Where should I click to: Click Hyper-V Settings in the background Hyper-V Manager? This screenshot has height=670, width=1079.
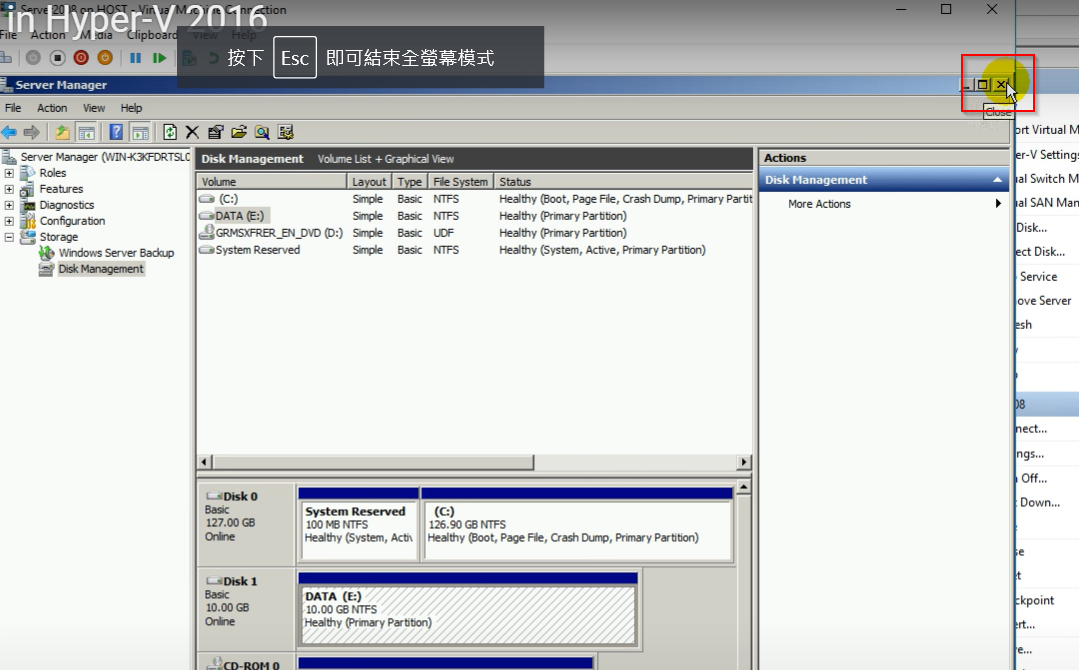click(1047, 155)
